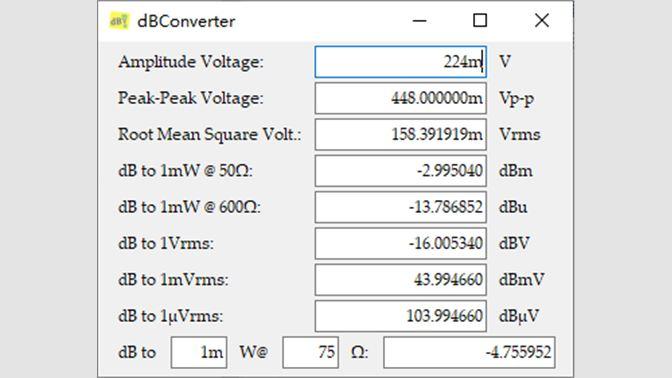
Task: Click the 'Ω:' label in bottom row
Action: [359, 352]
